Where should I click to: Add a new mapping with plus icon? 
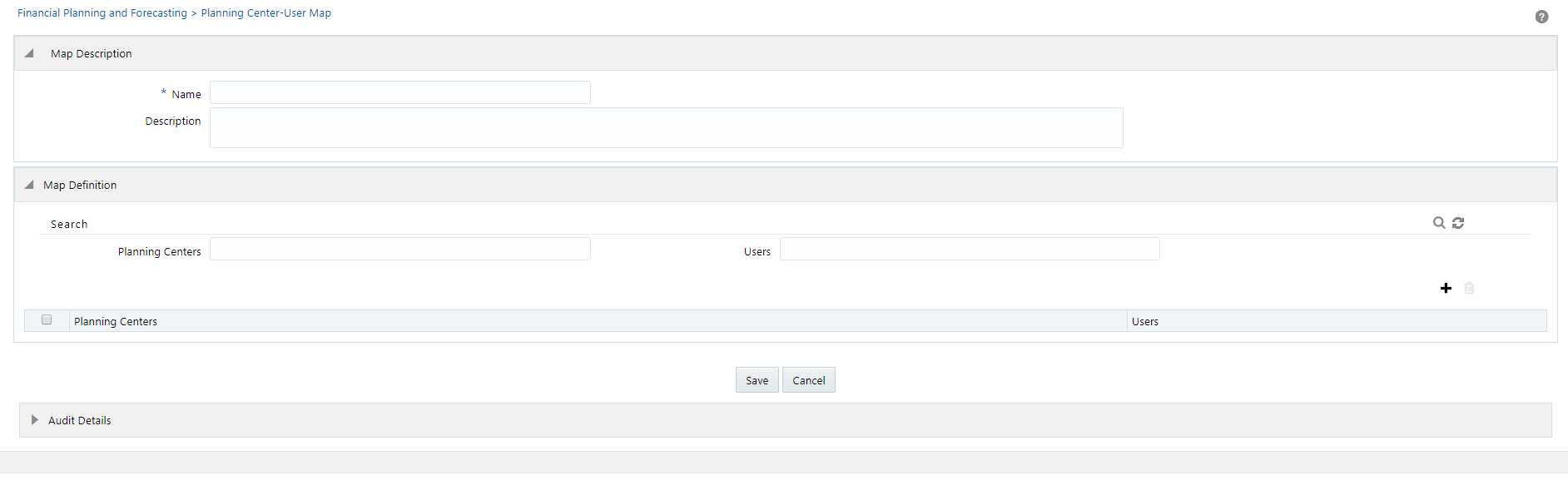point(1446,288)
